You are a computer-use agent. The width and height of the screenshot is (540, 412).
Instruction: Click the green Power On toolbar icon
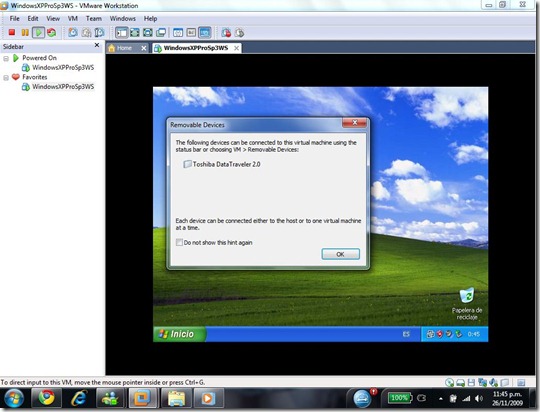(x=38, y=32)
